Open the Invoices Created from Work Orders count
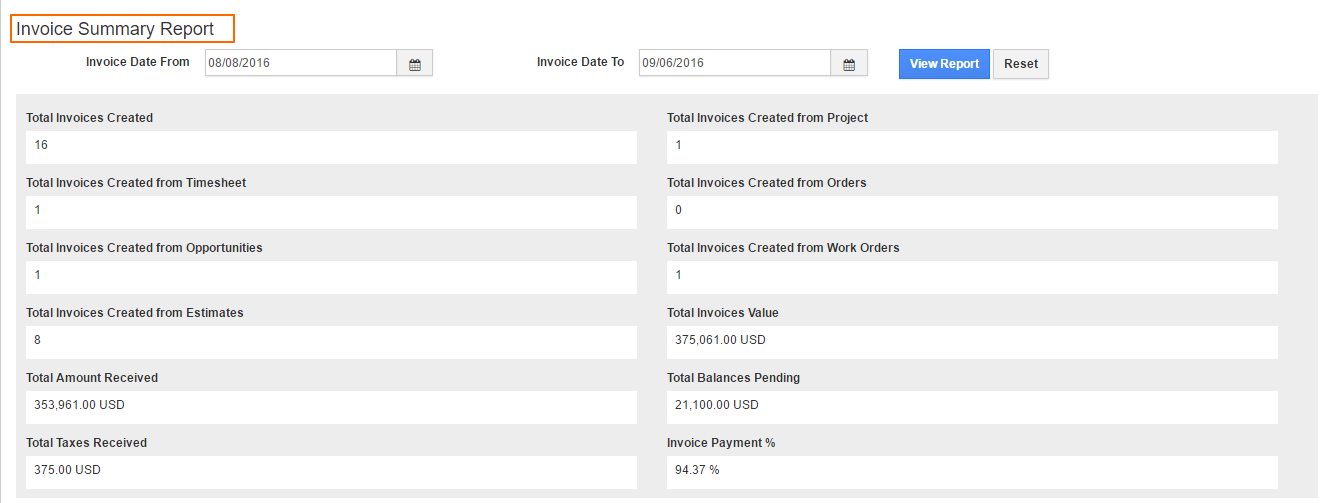Screen dimensions: 1332x503 pos(678,275)
